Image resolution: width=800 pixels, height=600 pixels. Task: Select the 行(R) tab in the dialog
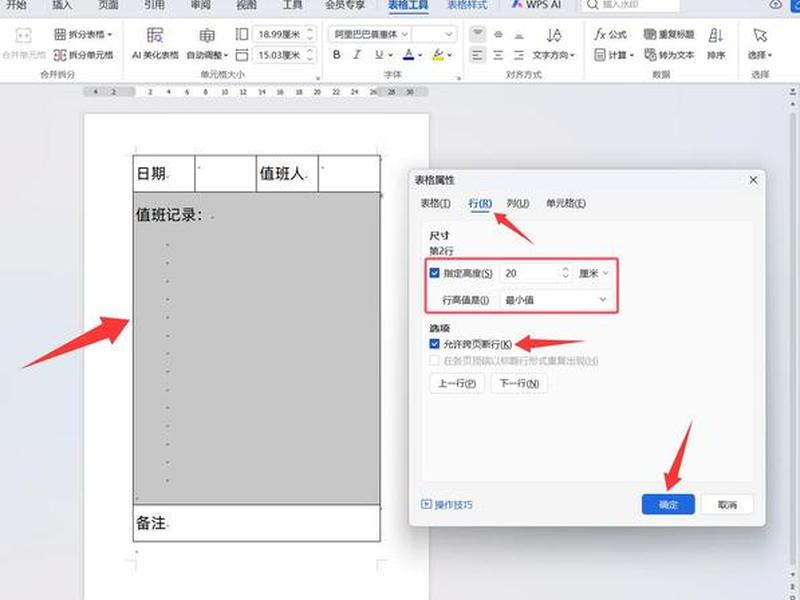coord(480,204)
